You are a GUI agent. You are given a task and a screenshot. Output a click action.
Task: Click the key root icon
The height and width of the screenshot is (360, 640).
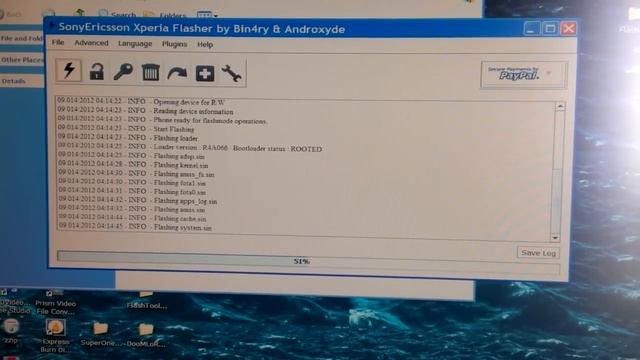pyautogui.click(x=123, y=72)
